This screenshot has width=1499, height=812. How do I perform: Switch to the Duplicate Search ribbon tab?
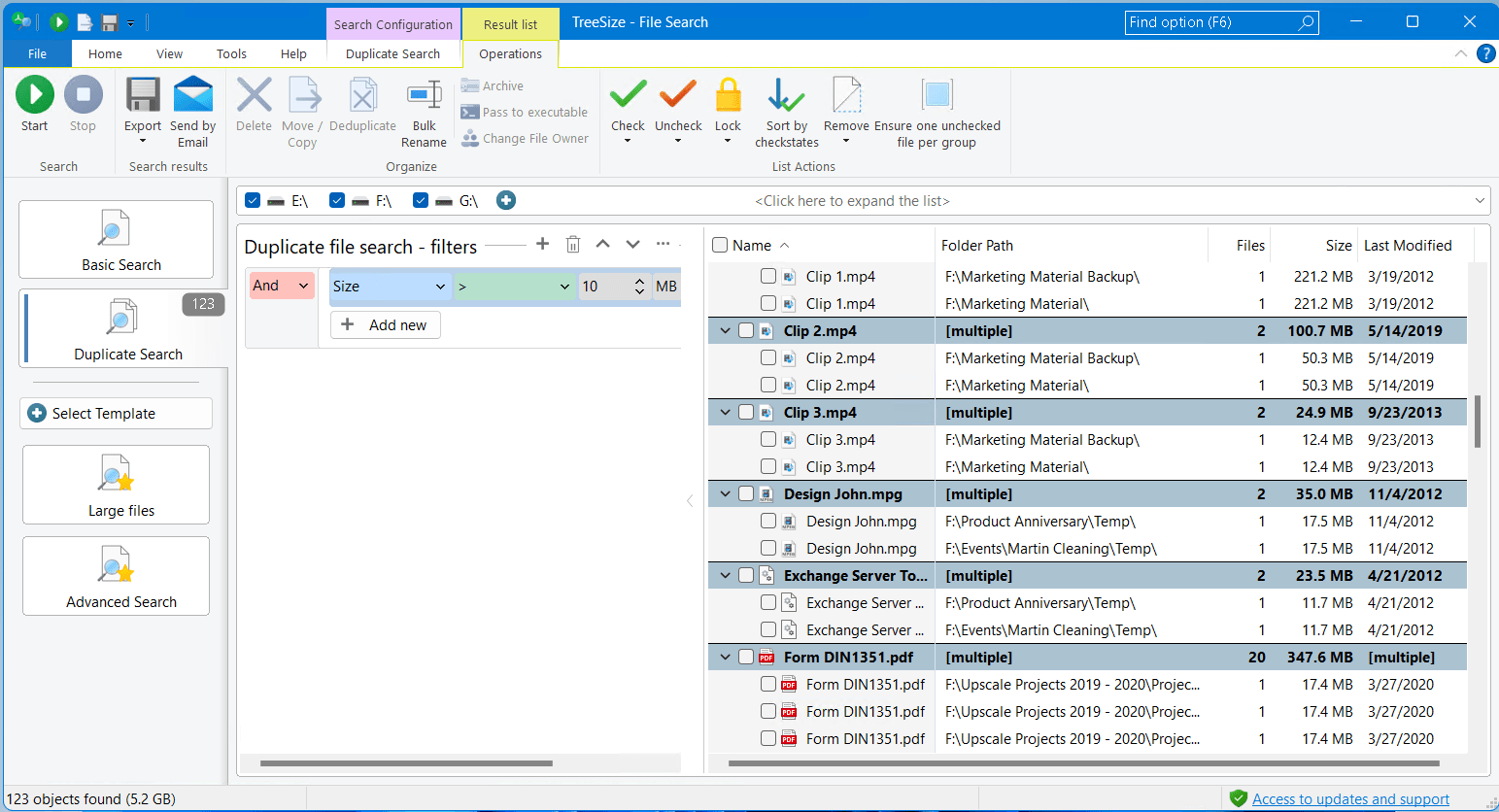pos(392,54)
